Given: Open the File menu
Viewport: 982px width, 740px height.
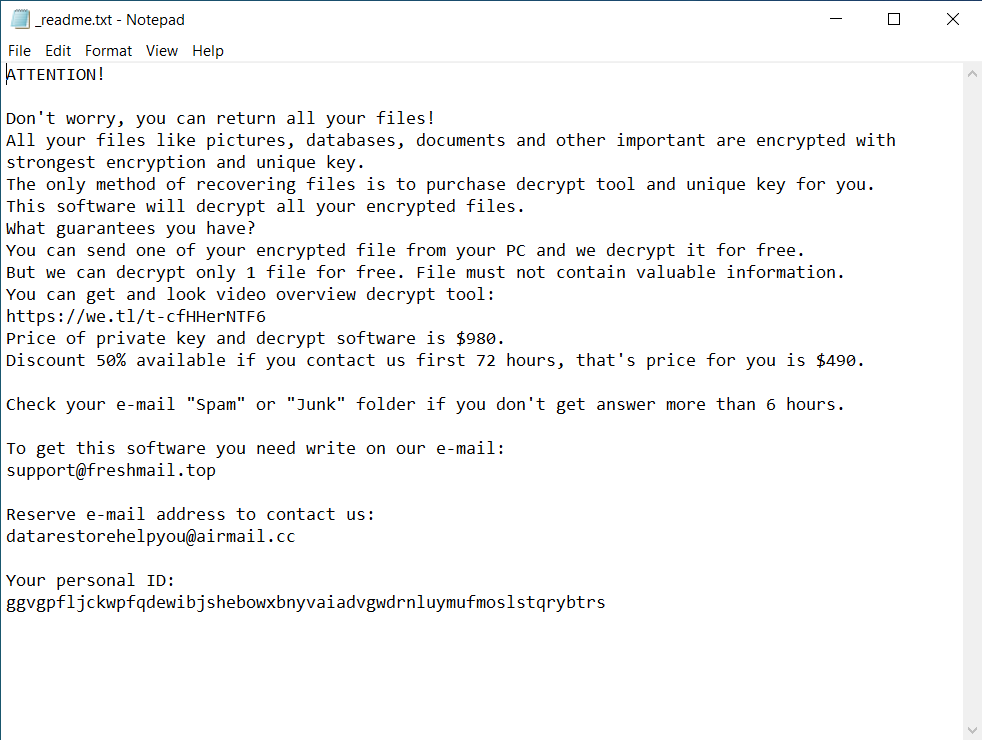Looking at the screenshot, I should pyautogui.click(x=19, y=51).
